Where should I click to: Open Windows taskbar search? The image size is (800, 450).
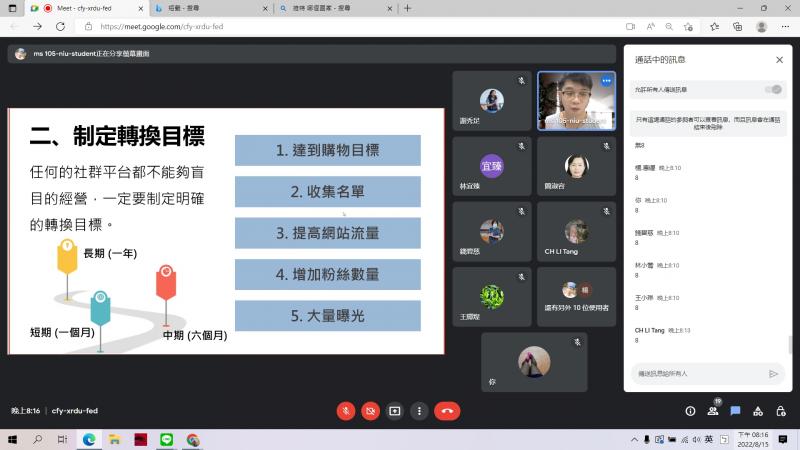[x=37, y=439]
